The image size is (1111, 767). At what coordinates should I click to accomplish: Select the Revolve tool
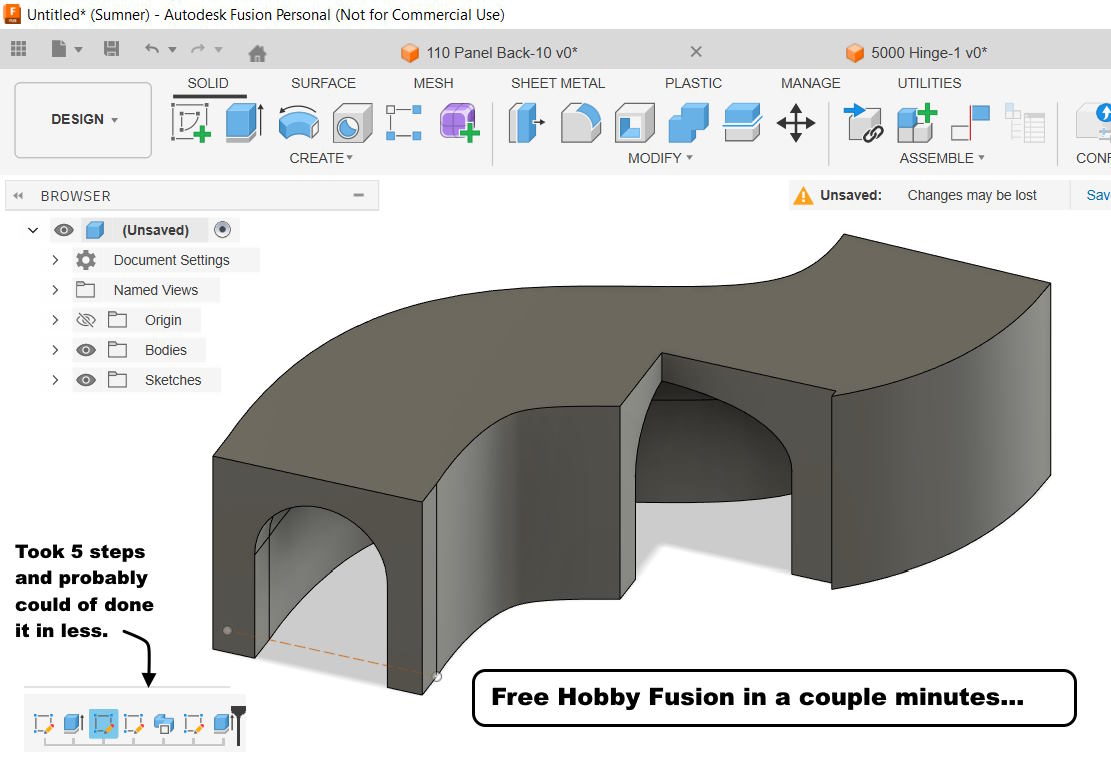coord(297,123)
